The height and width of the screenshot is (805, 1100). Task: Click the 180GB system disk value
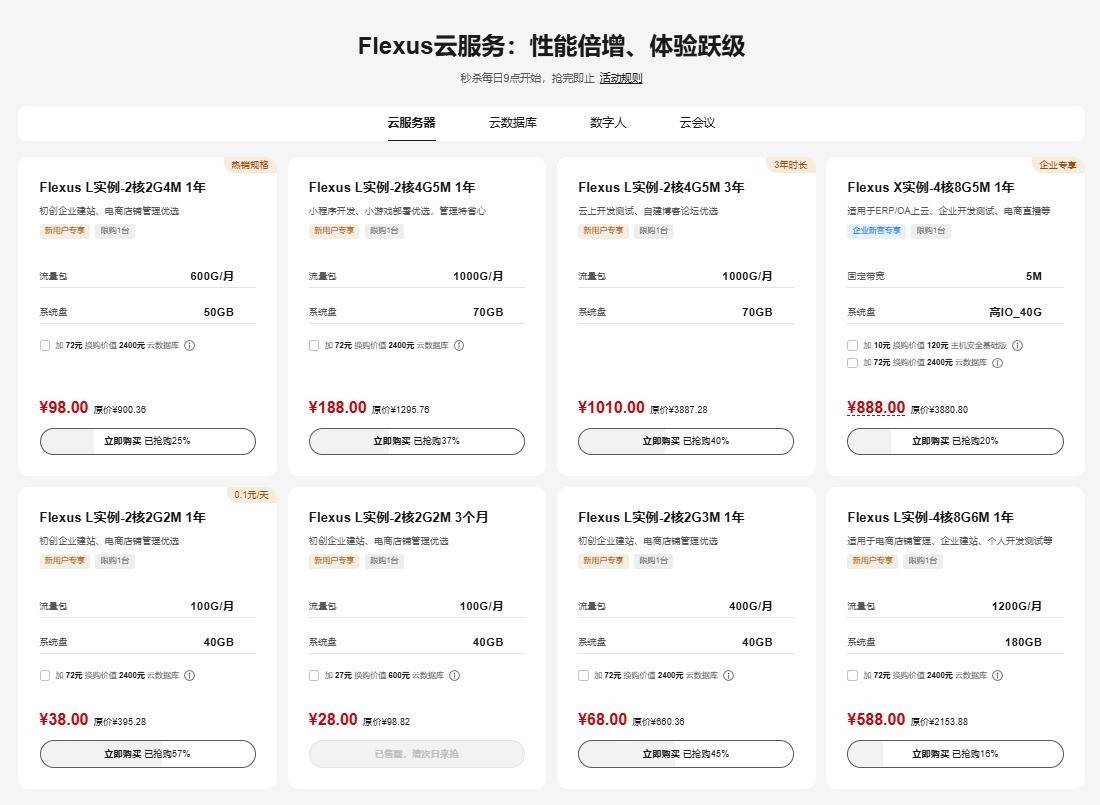(1023, 642)
